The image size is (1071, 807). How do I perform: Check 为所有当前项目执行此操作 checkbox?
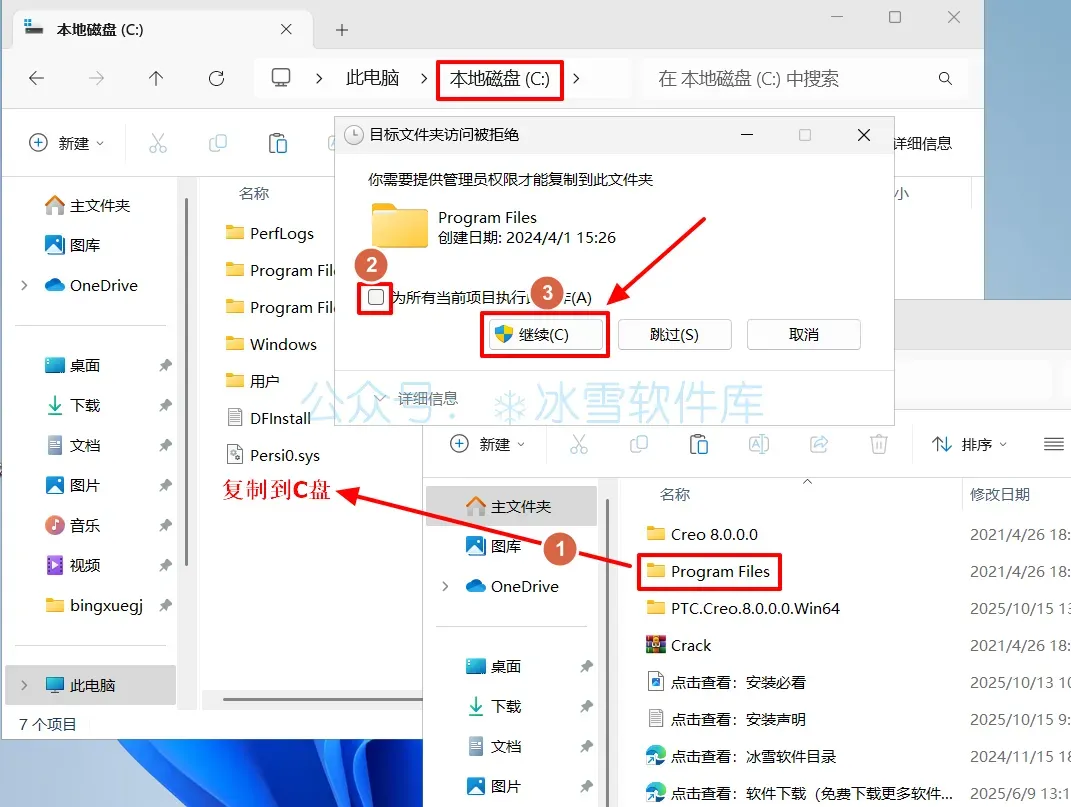point(376,297)
